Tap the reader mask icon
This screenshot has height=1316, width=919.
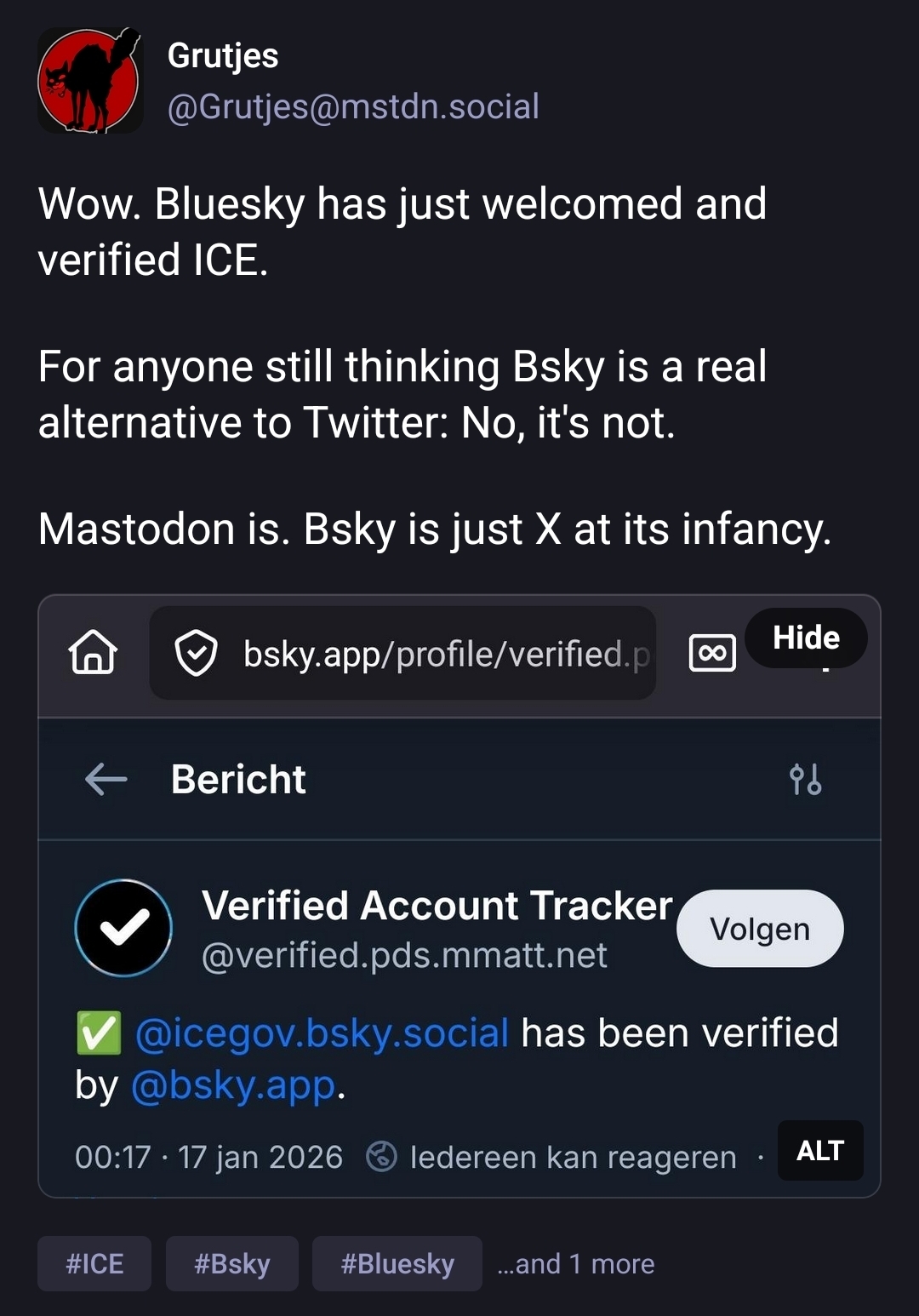tap(711, 654)
